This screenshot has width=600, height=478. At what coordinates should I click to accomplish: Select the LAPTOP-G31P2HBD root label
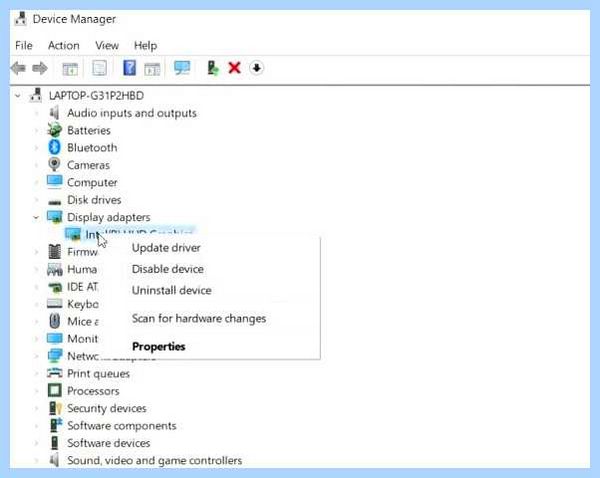coord(96,96)
